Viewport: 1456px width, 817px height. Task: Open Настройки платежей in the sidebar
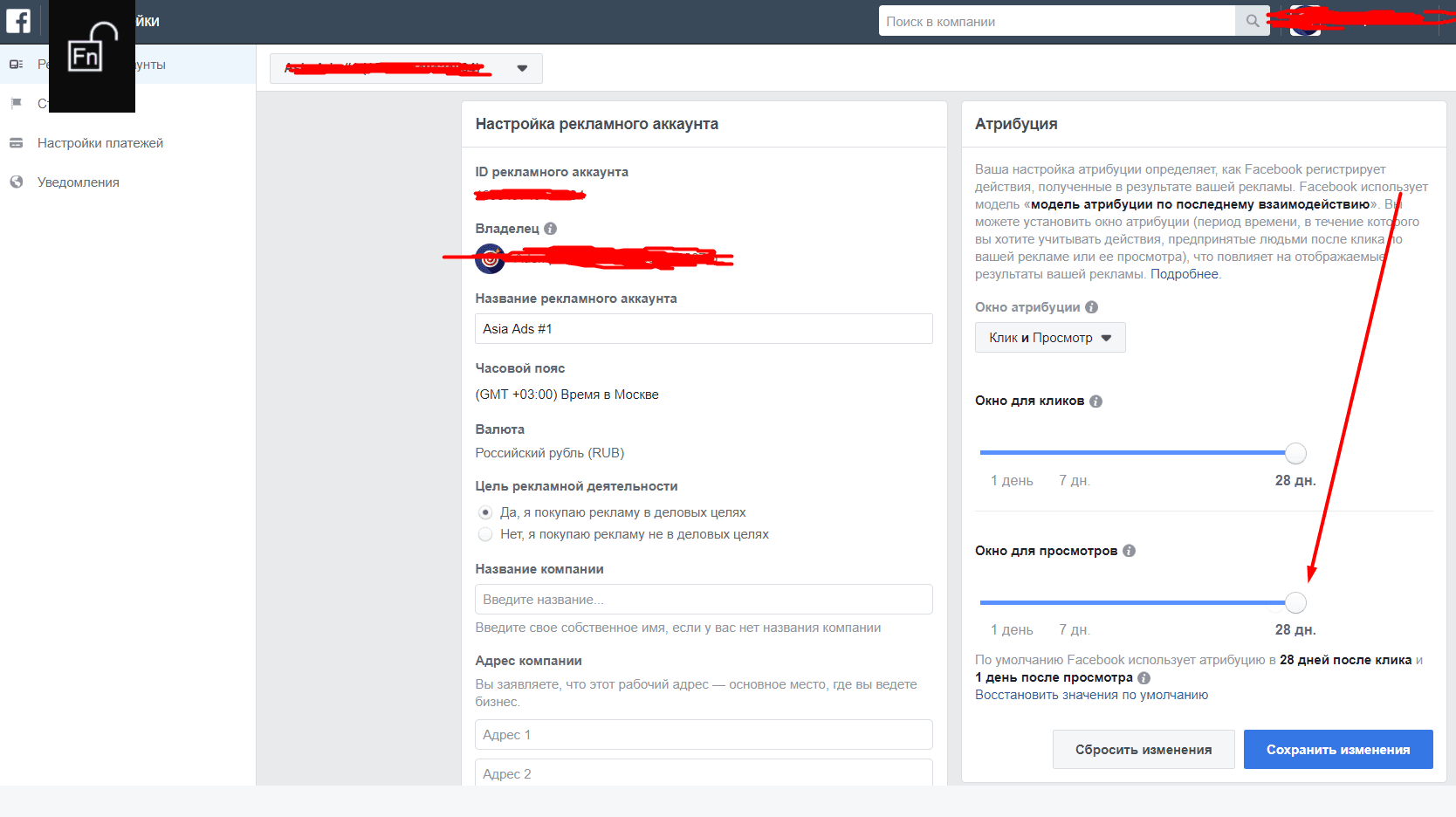coord(100,143)
